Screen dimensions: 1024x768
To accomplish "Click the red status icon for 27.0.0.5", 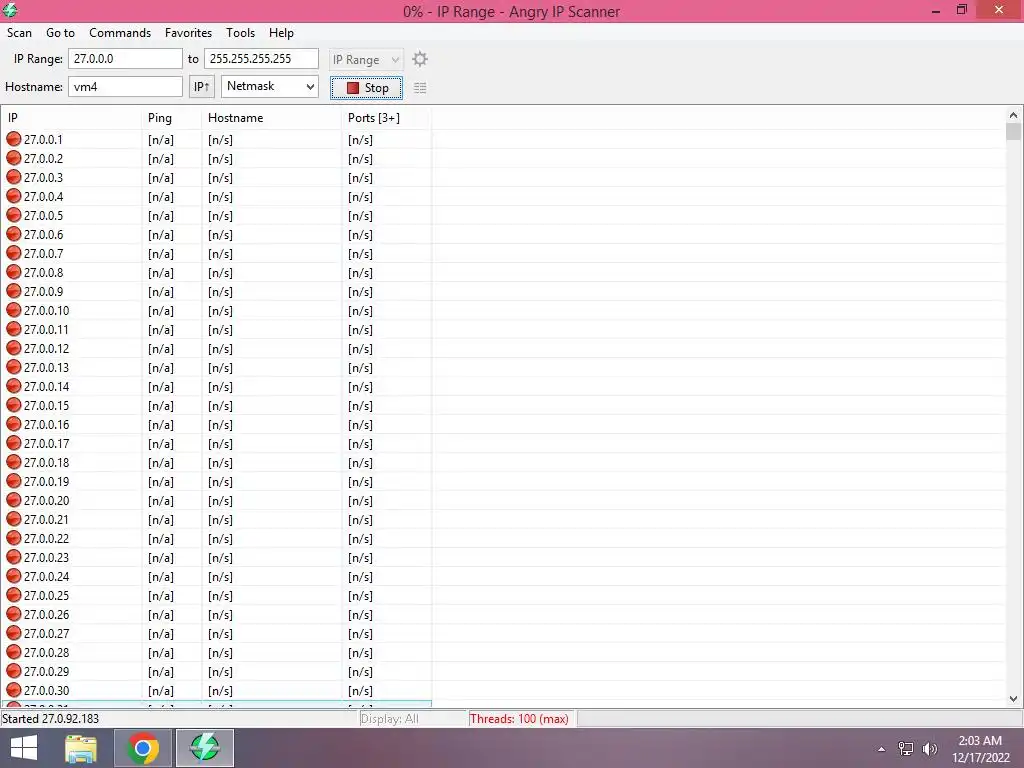I will (14, 215).
